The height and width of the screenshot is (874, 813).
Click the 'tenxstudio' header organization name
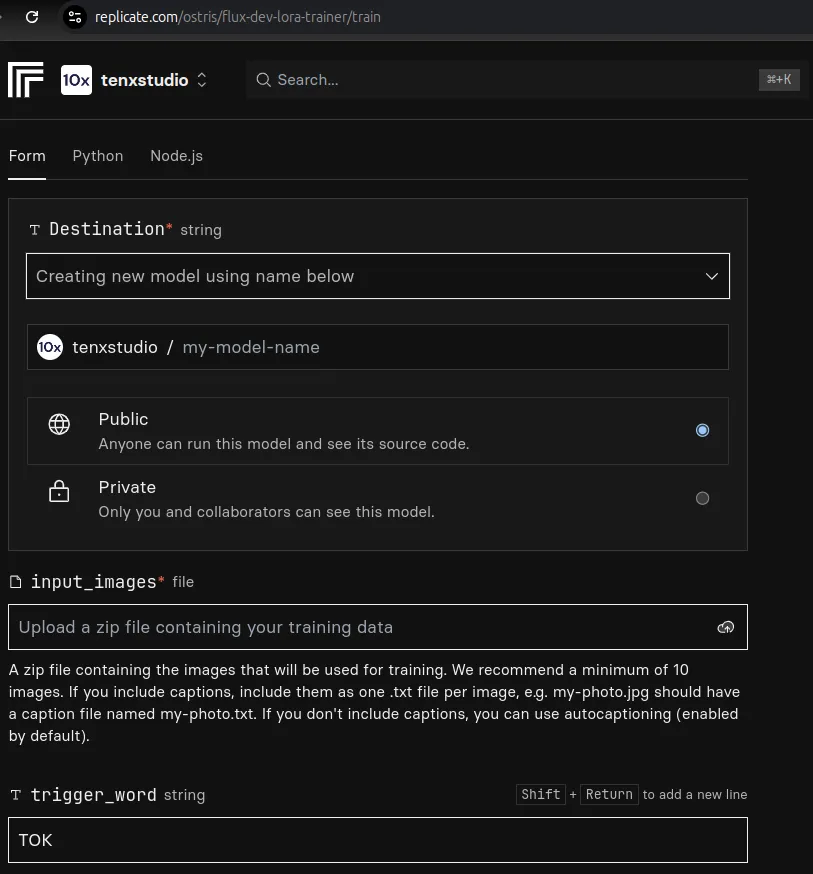144,80
